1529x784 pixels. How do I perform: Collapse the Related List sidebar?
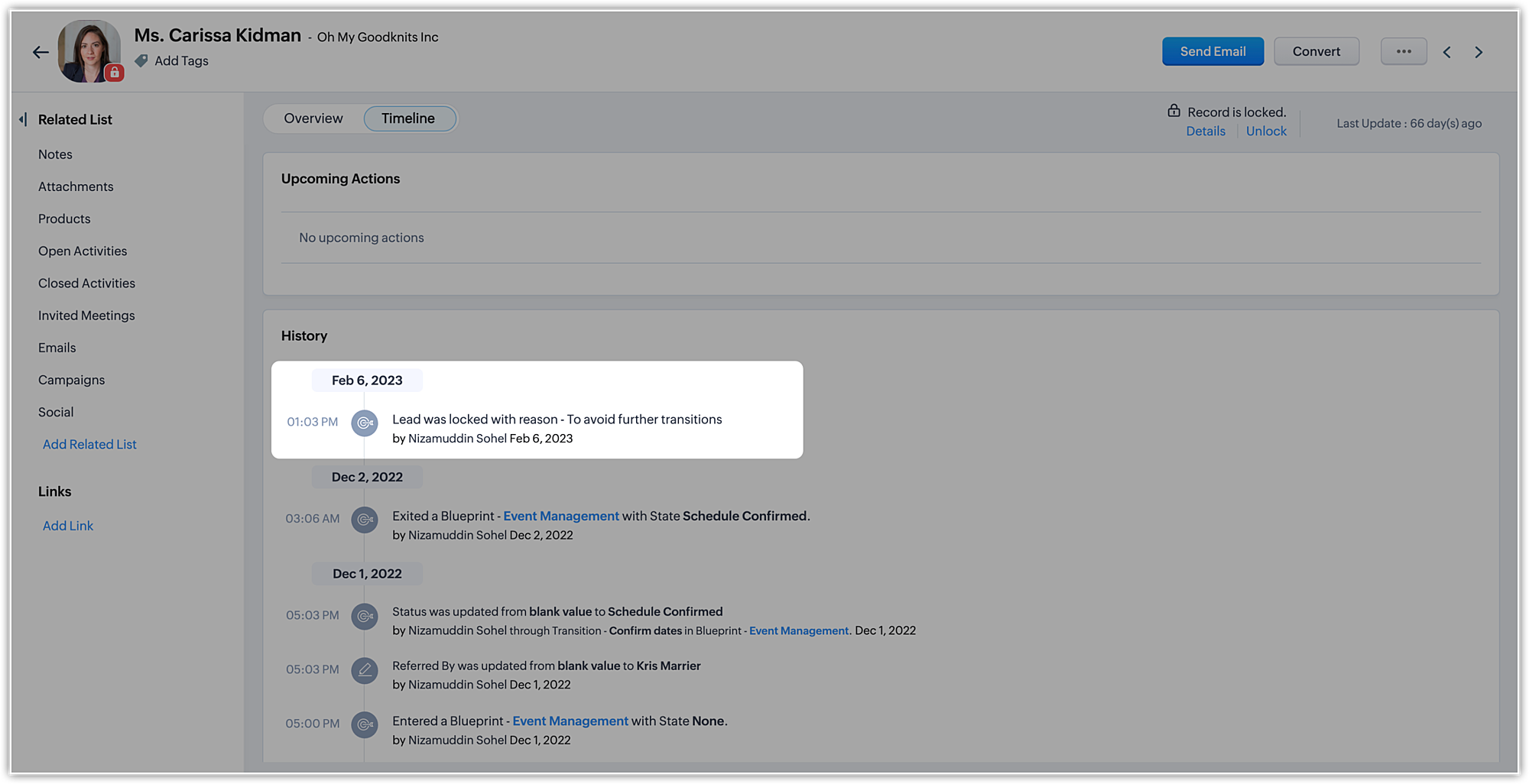click(23, 119)
